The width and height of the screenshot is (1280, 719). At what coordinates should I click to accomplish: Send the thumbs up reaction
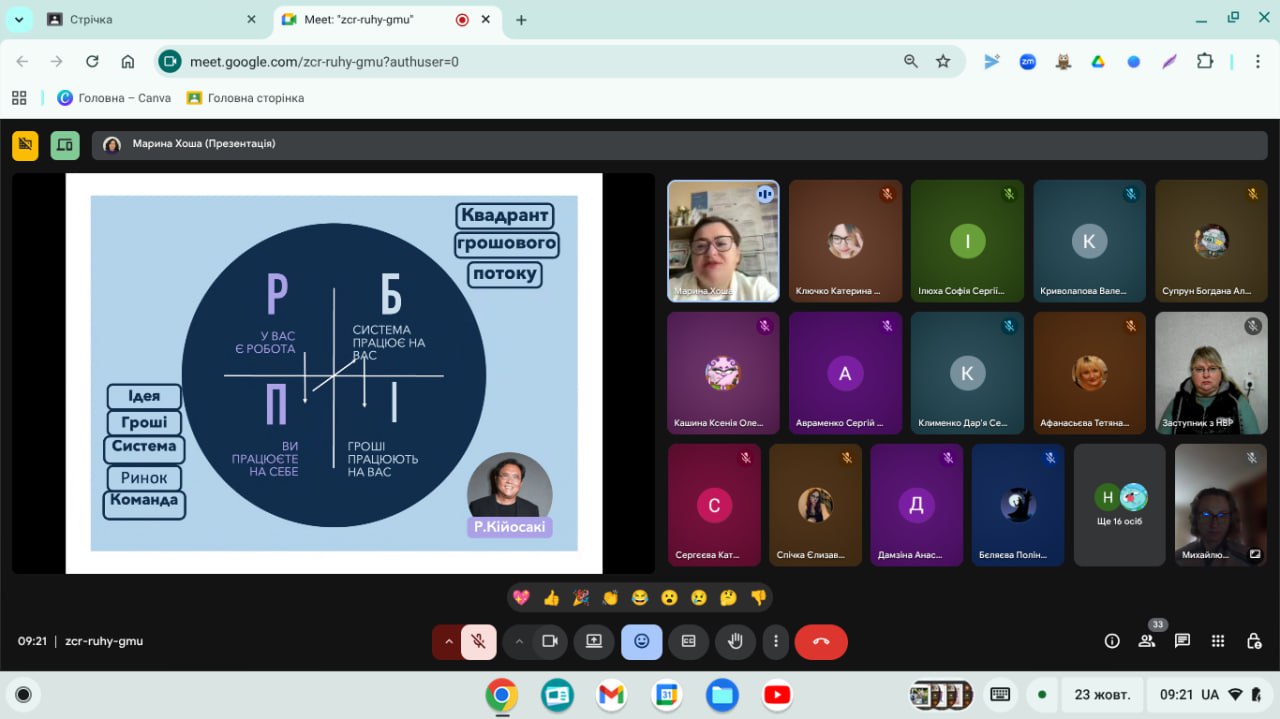(x=551, y=598)
